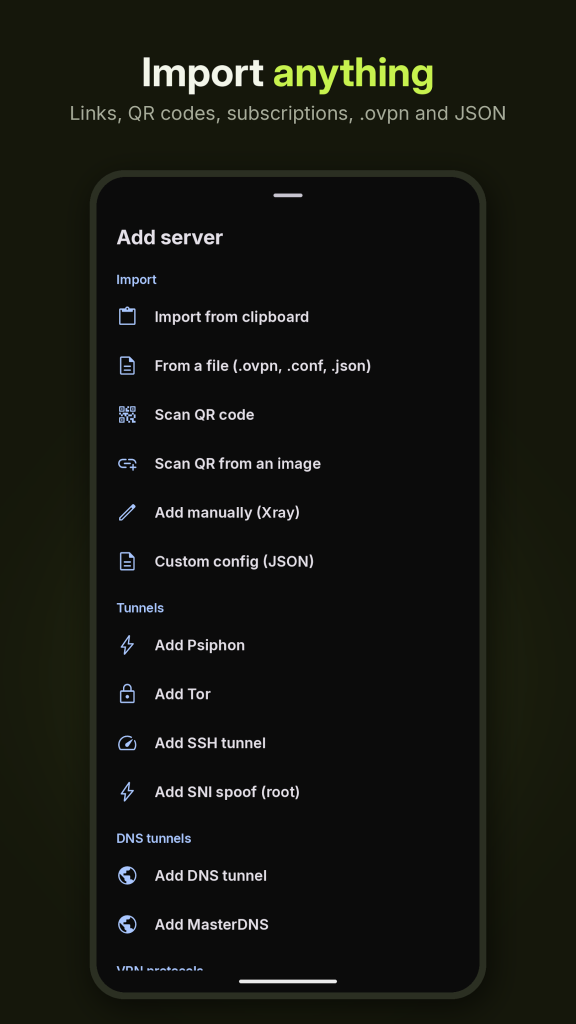Viewport: 576px width, 1024px height.
Task: Select Scan QR from an image
Action: tap(288, 464)
